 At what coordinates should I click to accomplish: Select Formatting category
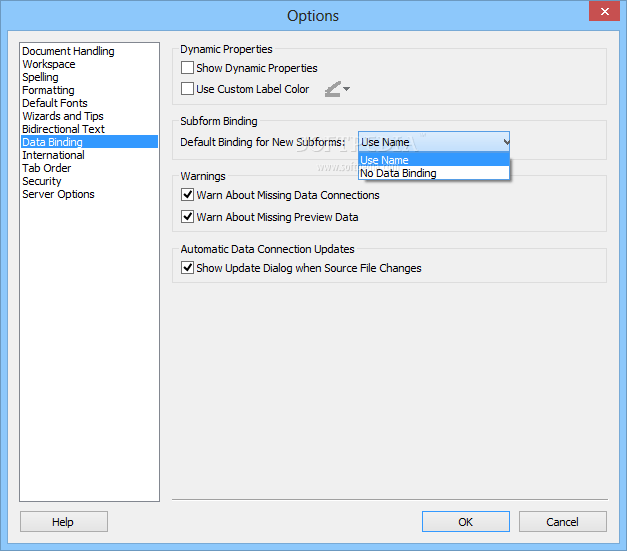(89, 90)
